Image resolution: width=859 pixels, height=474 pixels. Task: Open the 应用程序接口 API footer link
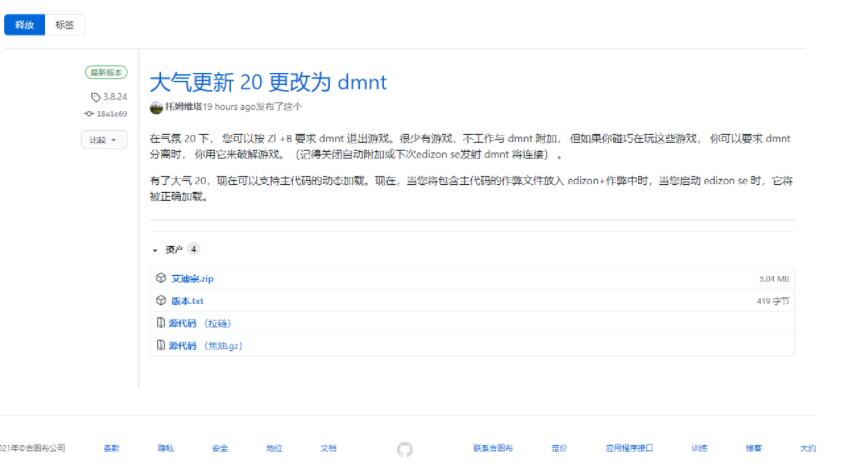(x=629, y=448)
